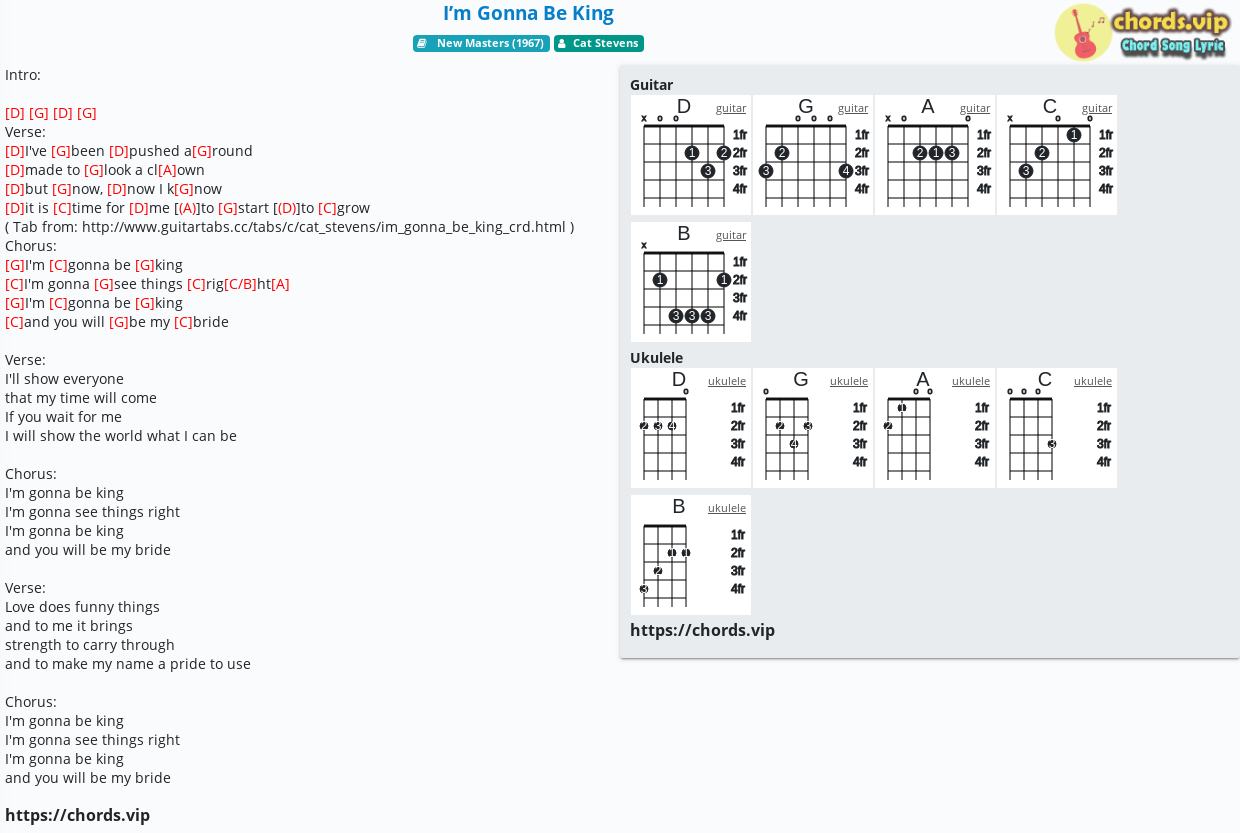Open ukulele link above G chord diagram

point(849,381)
